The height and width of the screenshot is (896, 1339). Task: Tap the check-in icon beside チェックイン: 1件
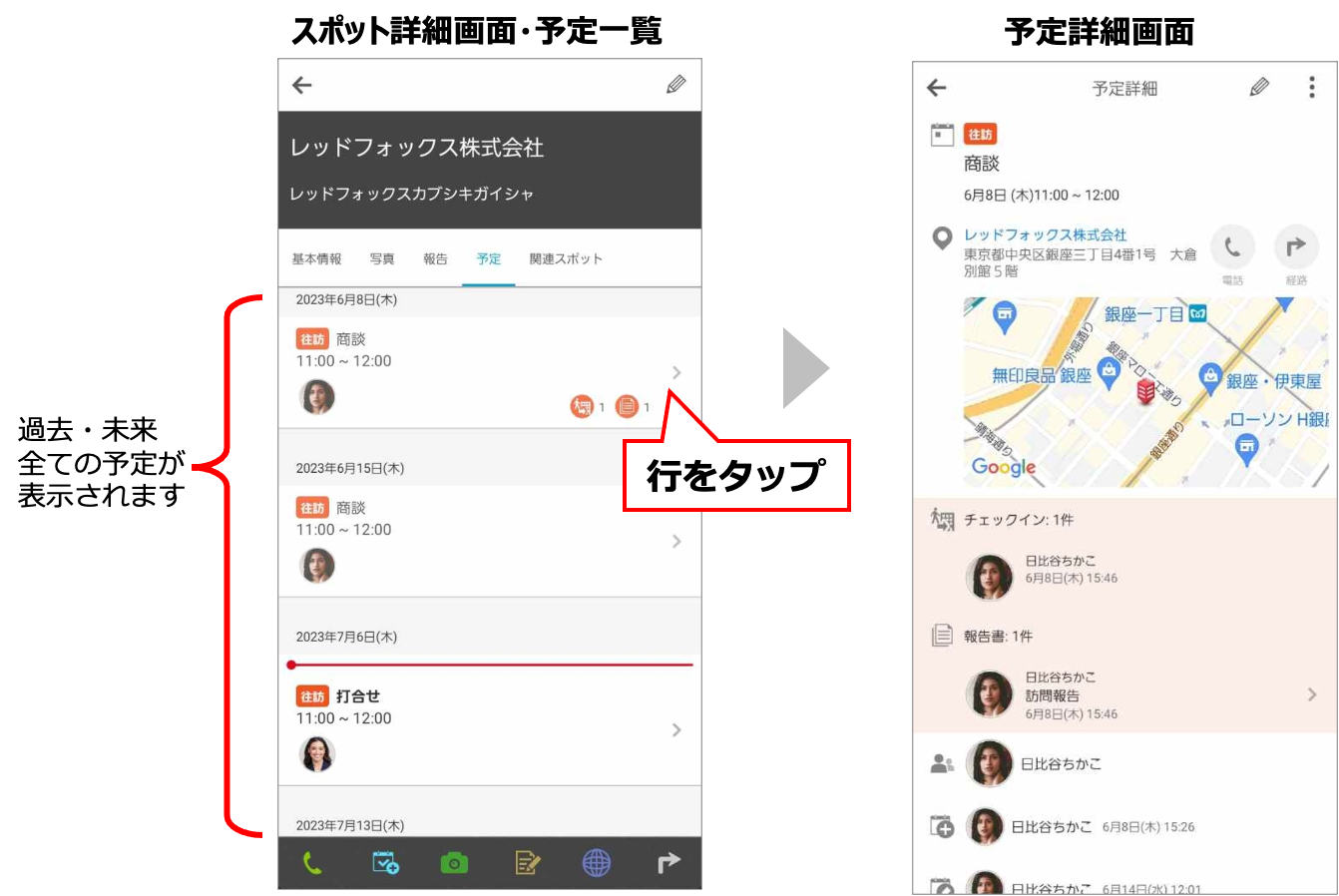point(942,519)
